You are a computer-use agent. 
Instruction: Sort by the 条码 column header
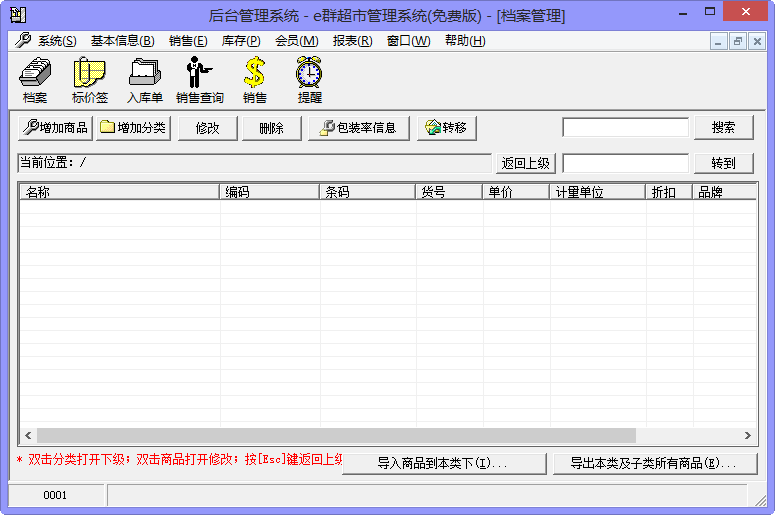point(368,192)
